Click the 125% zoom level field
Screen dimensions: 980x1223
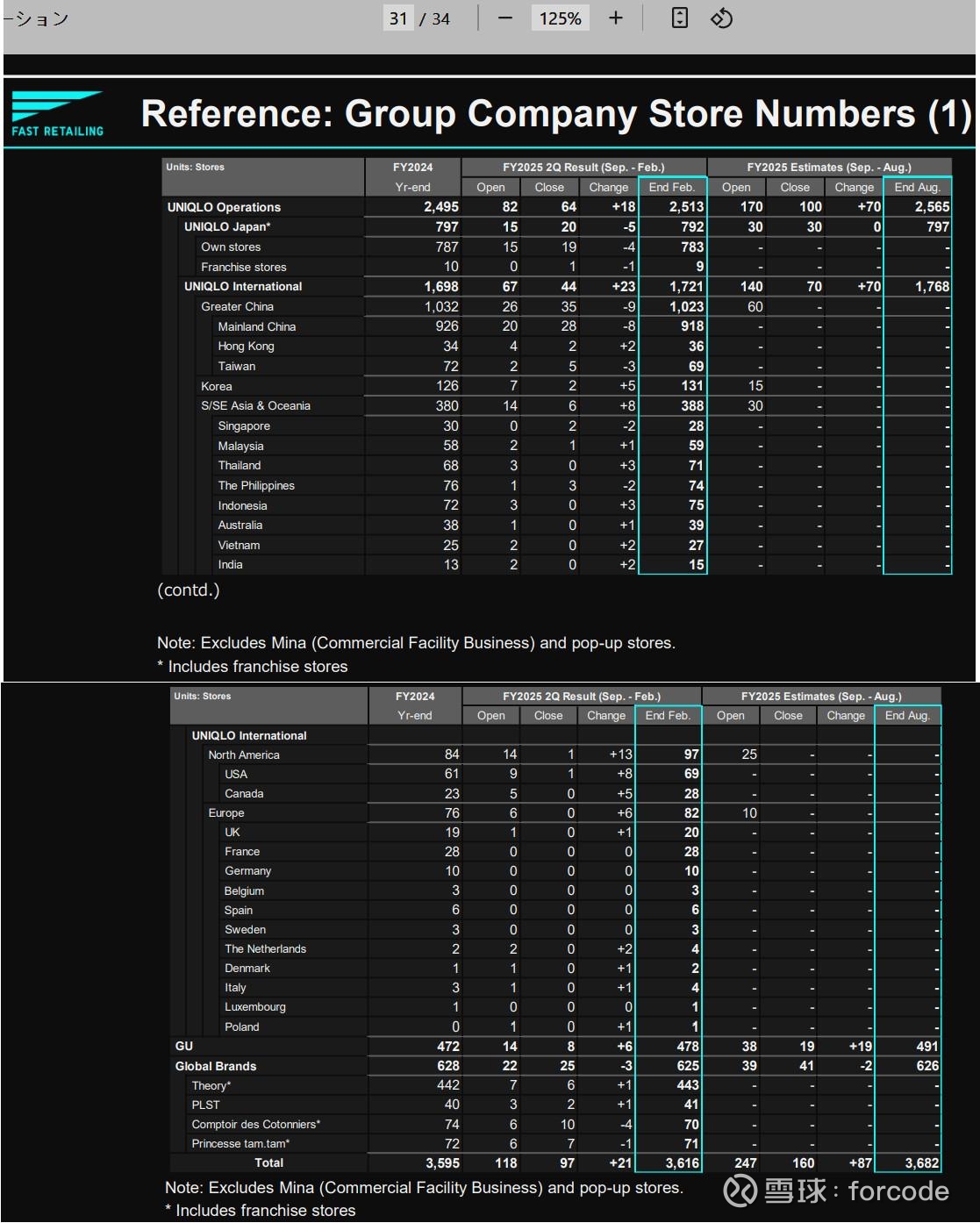(561, 18)
